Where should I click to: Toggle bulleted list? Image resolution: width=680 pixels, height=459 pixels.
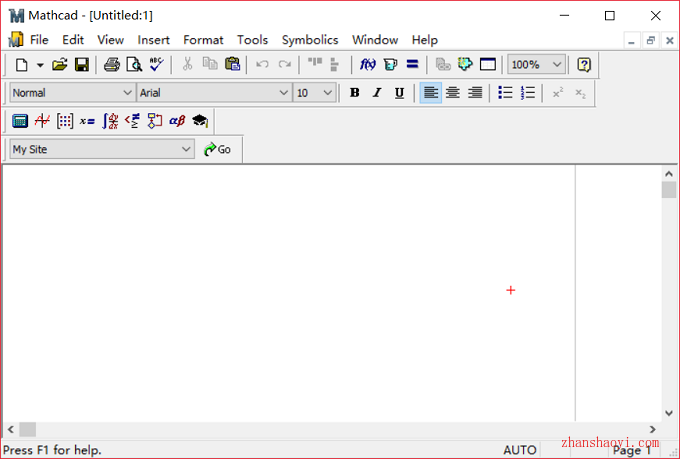[505, 92]
